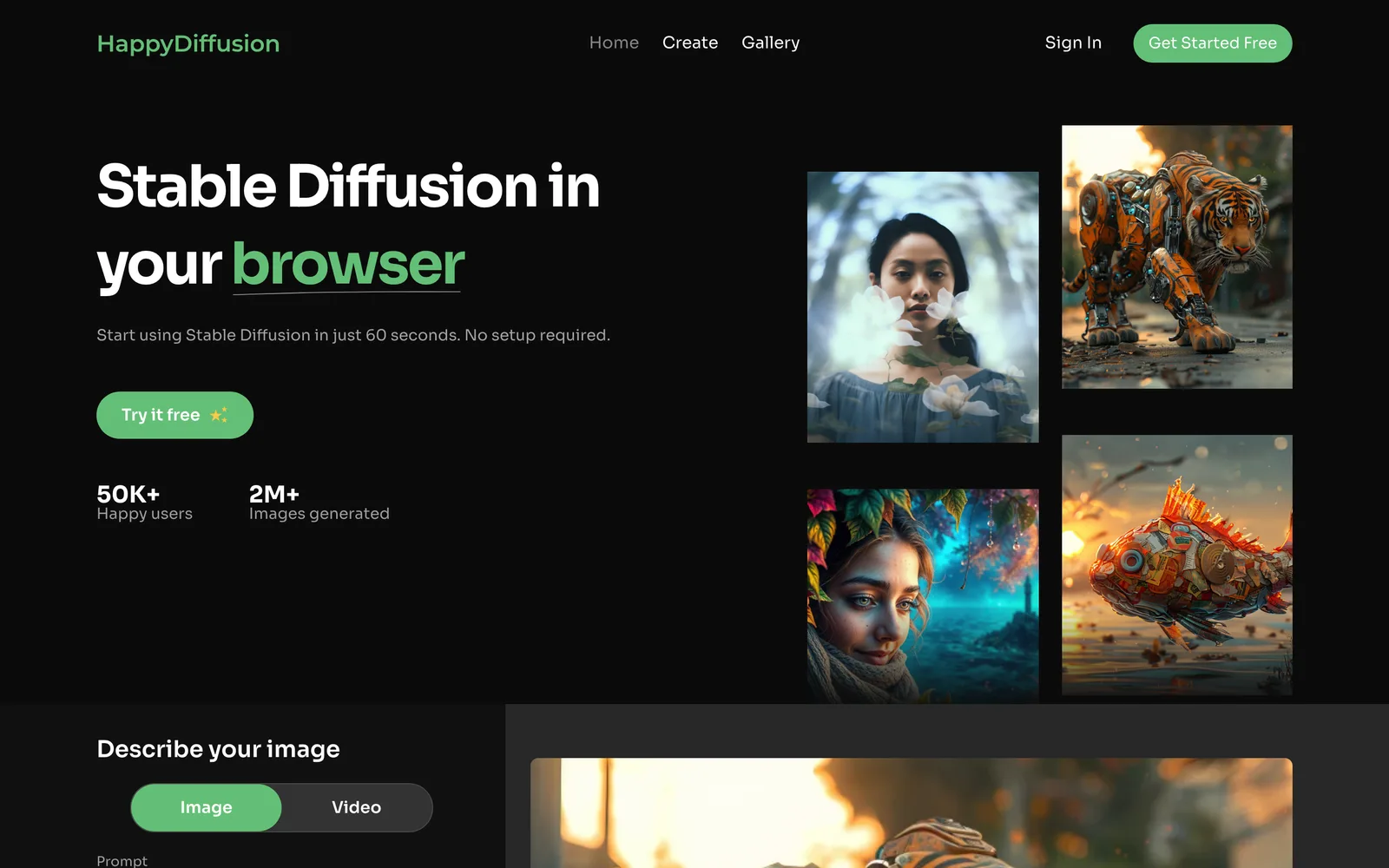Open the mechanical fish image
The width and height of the screenshot is (1389, 868).
pyautogui.click(x=1177, y=565)
